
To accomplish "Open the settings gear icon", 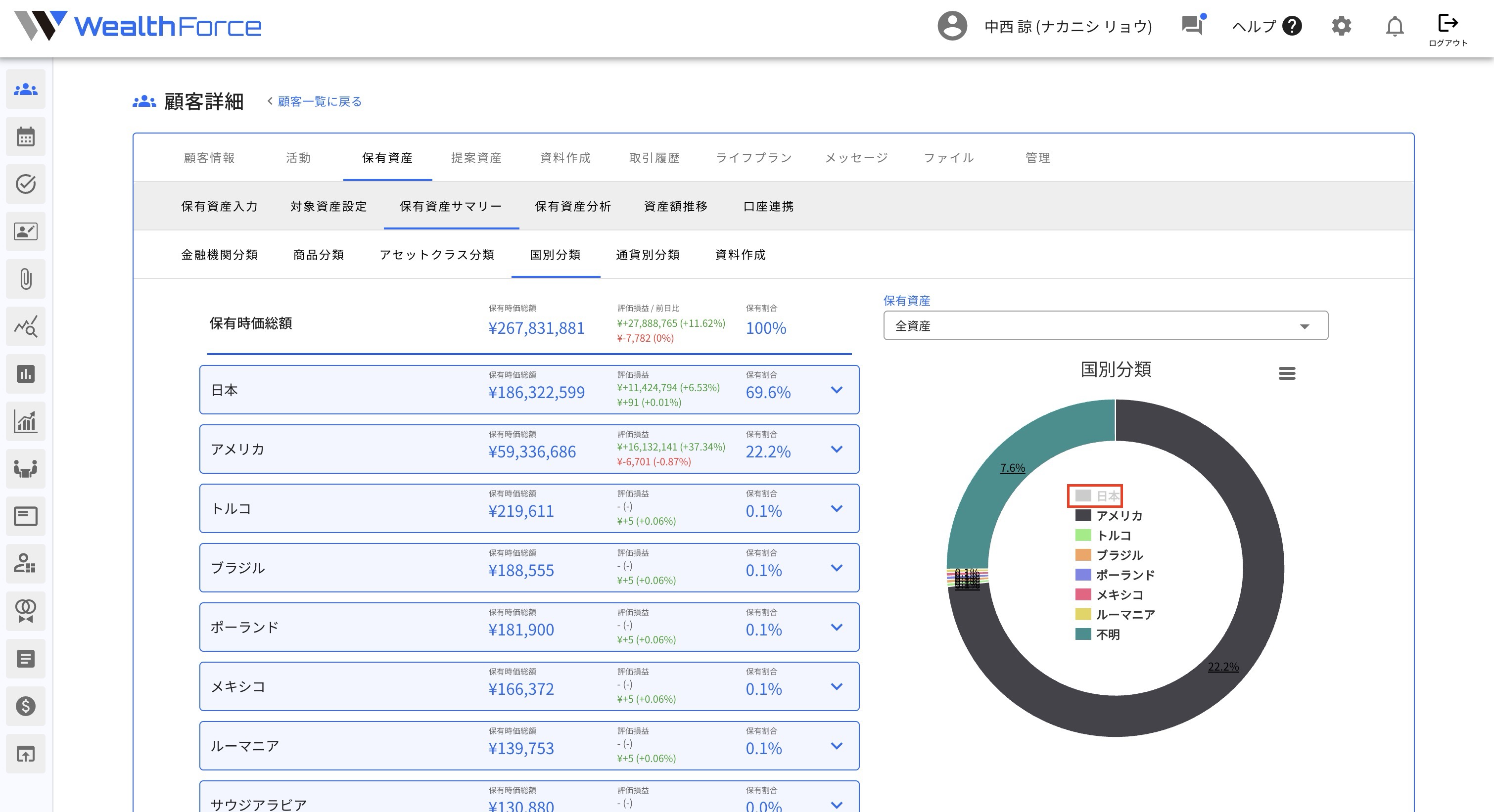I will point(1342,26).
